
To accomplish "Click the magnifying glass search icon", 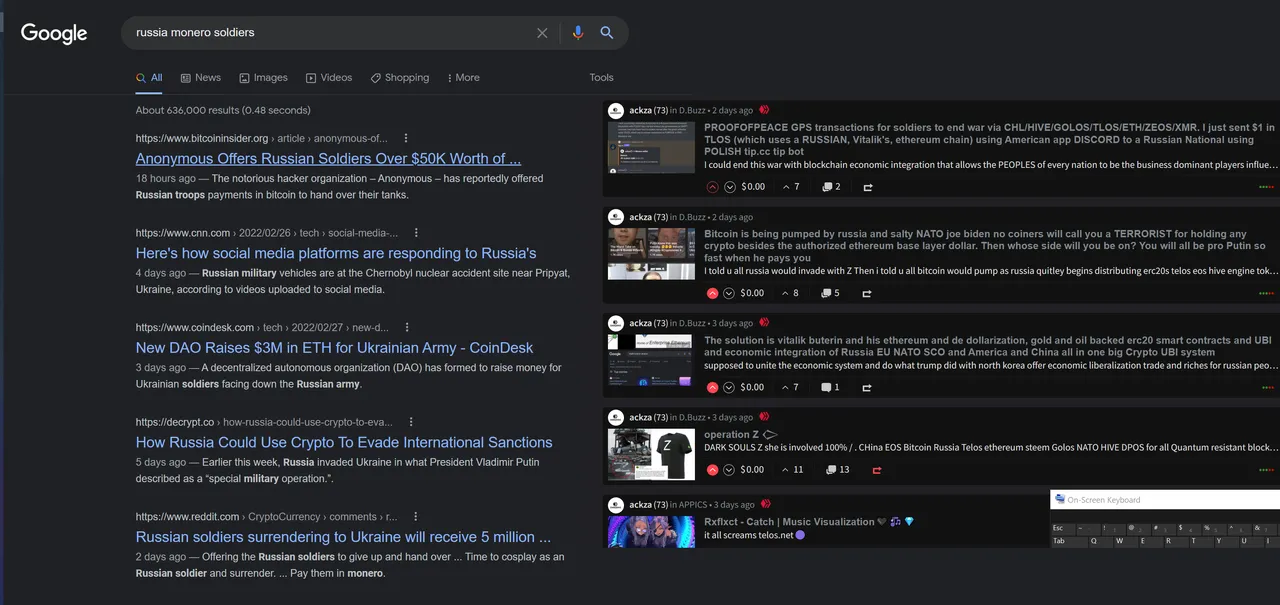I will (x=607, y=33).
